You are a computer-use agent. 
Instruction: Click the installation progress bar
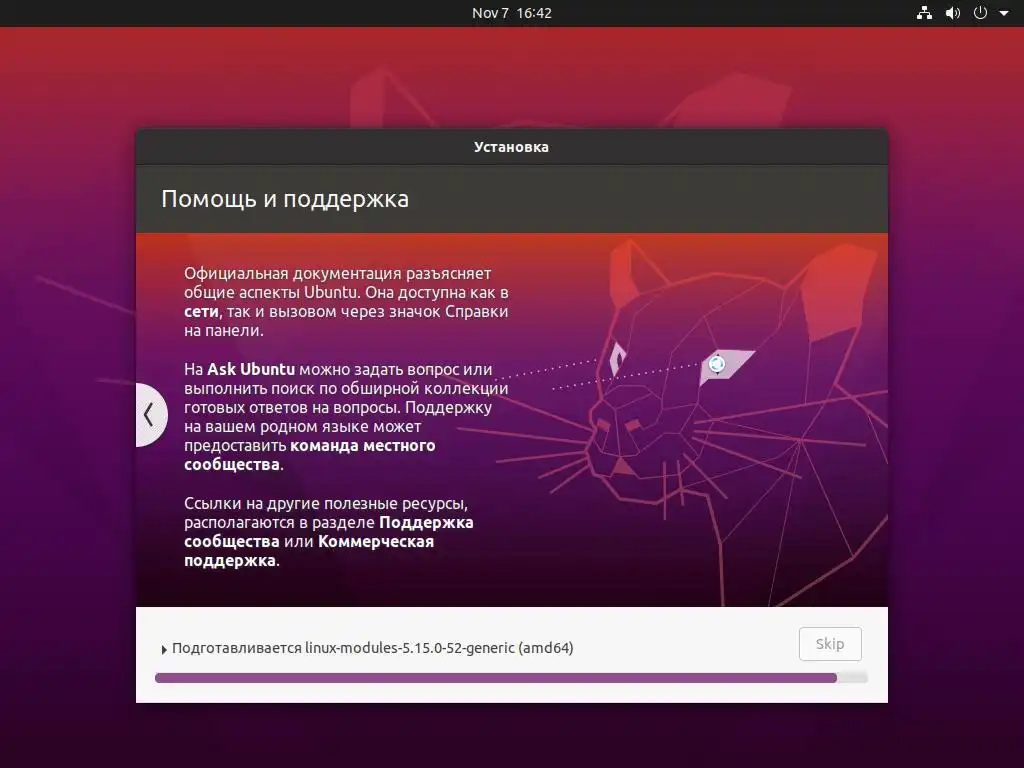pyautogui.click(x=511, y=678)
